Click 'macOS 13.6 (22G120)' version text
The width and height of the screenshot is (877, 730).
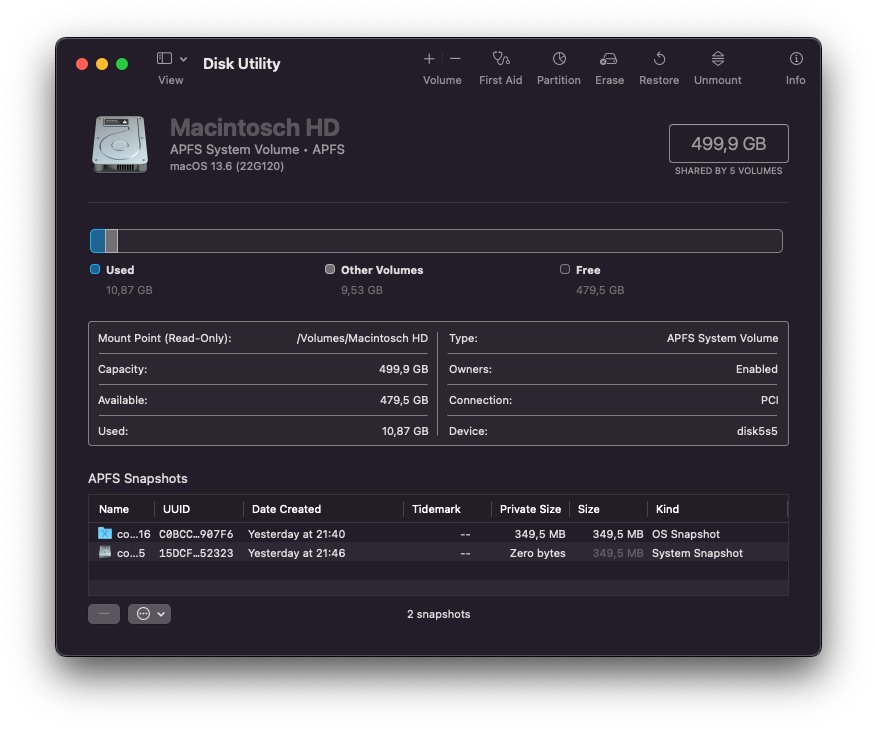pos(227,166)
